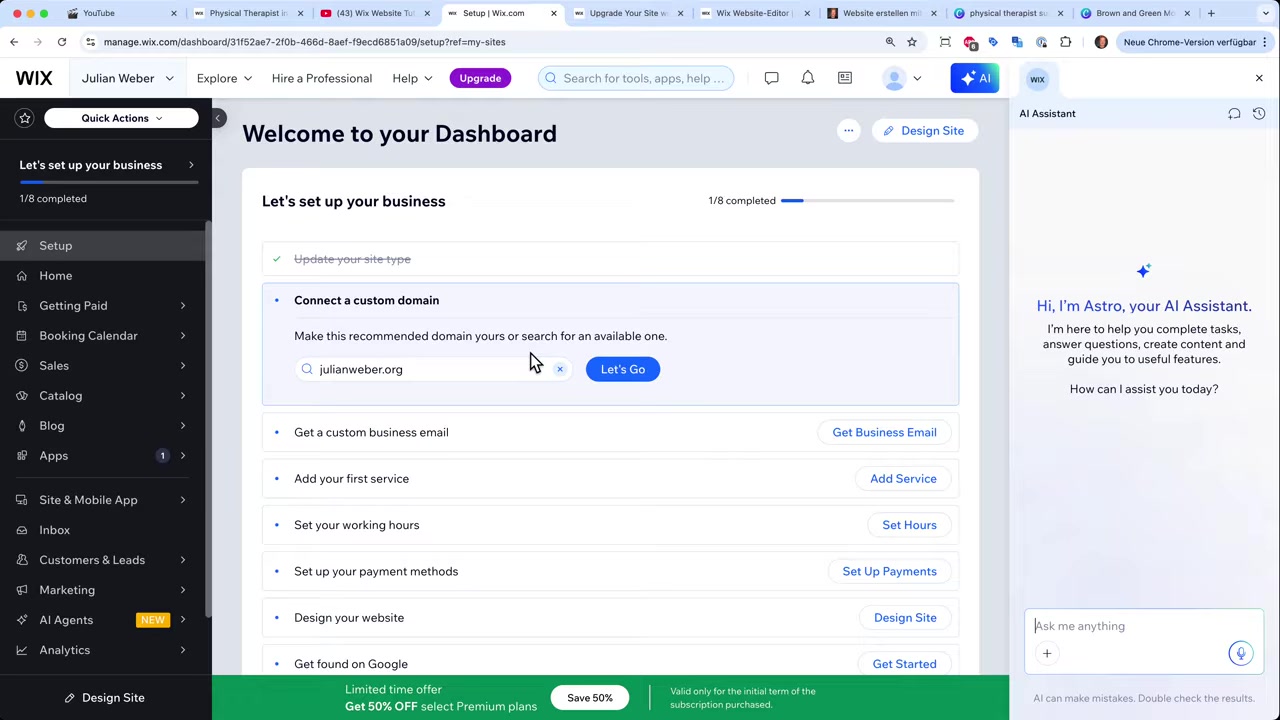Open a new browser tab
The width and height of the screenshot is (1280, 720).
point(1211,13)
